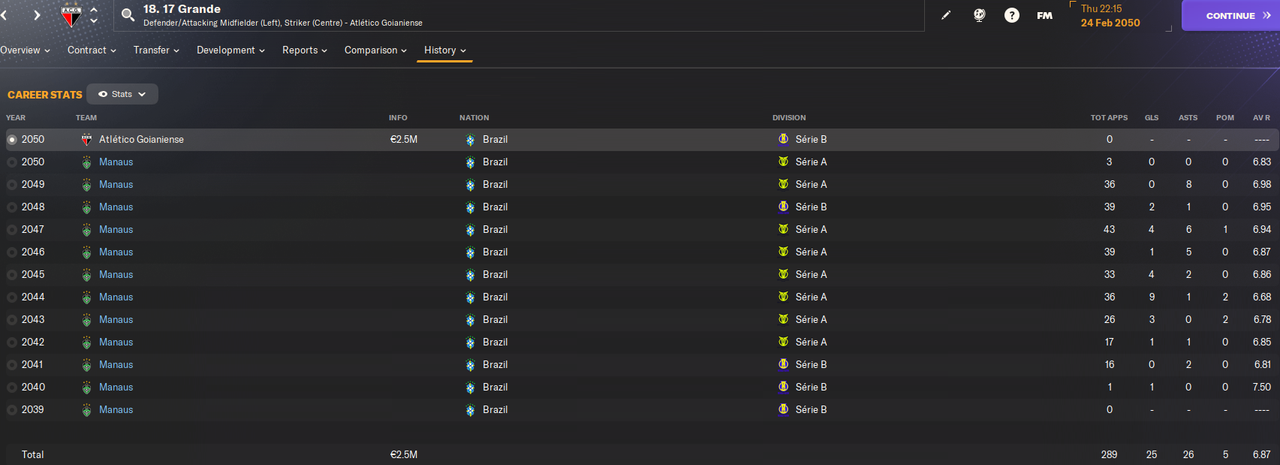This screenshot has width=1280, height=465.
Task: Select radio button for 2043 row
Action: [x=12, y=320]
